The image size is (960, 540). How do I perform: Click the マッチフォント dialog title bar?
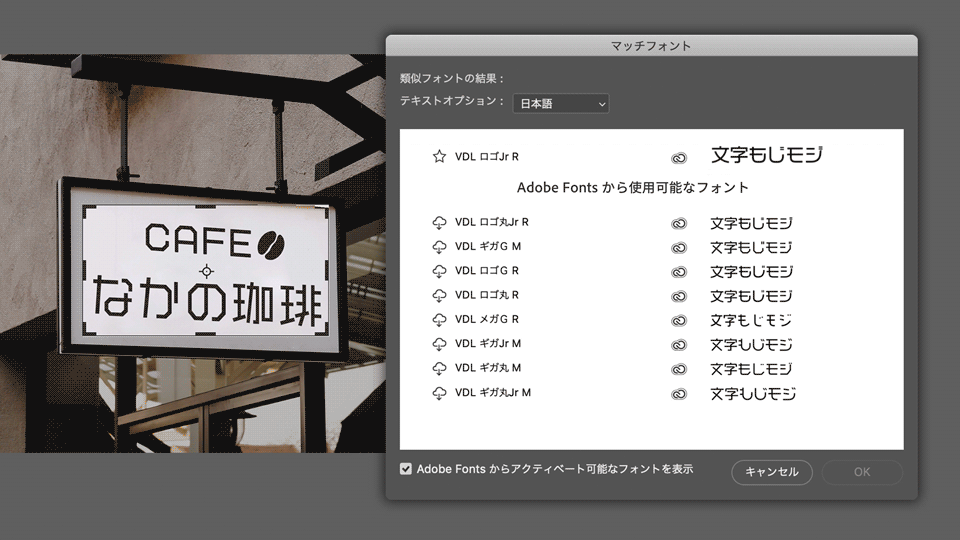point(651,46)
